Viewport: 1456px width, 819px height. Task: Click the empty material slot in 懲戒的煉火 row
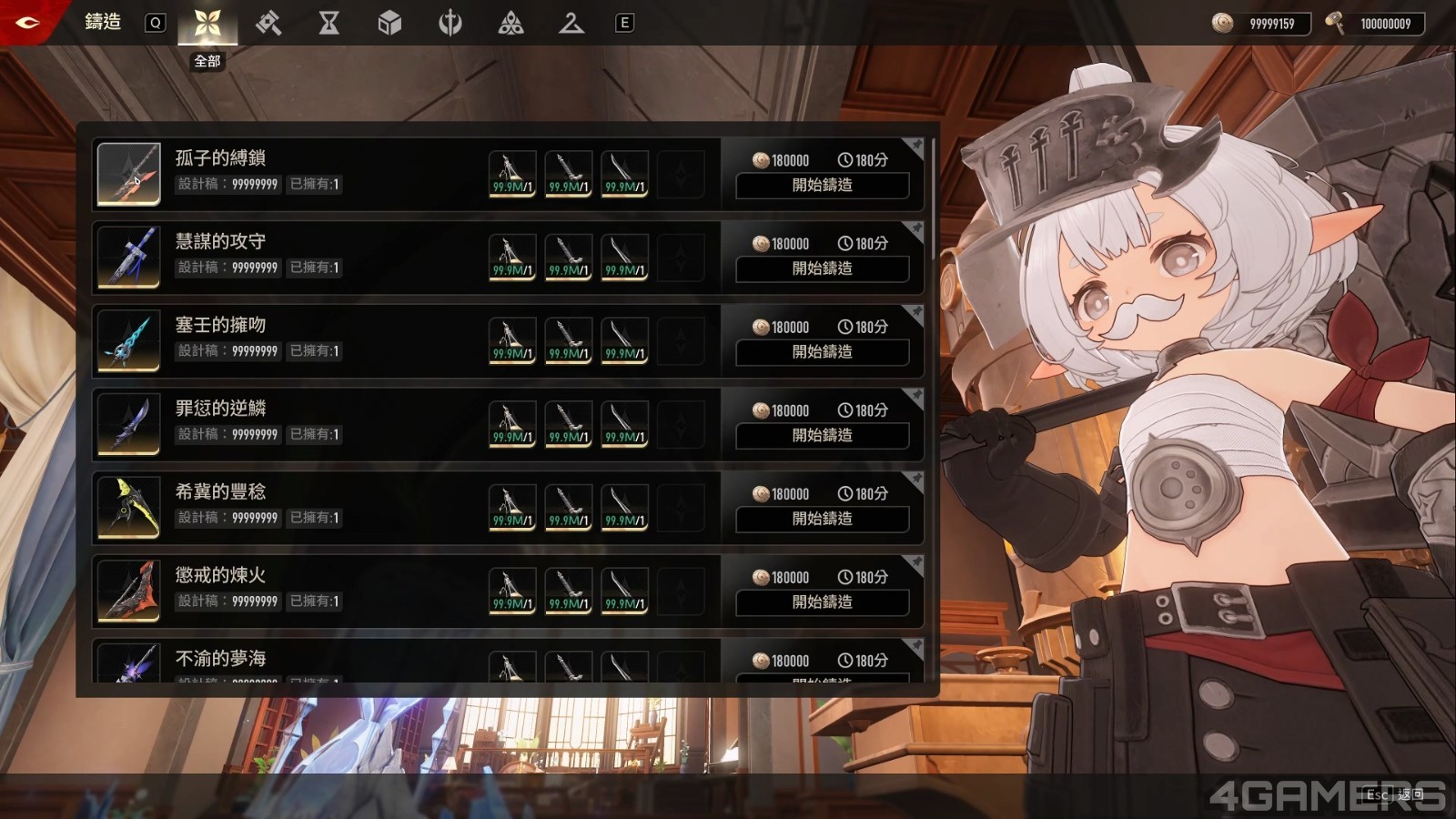tap(681, 591)
